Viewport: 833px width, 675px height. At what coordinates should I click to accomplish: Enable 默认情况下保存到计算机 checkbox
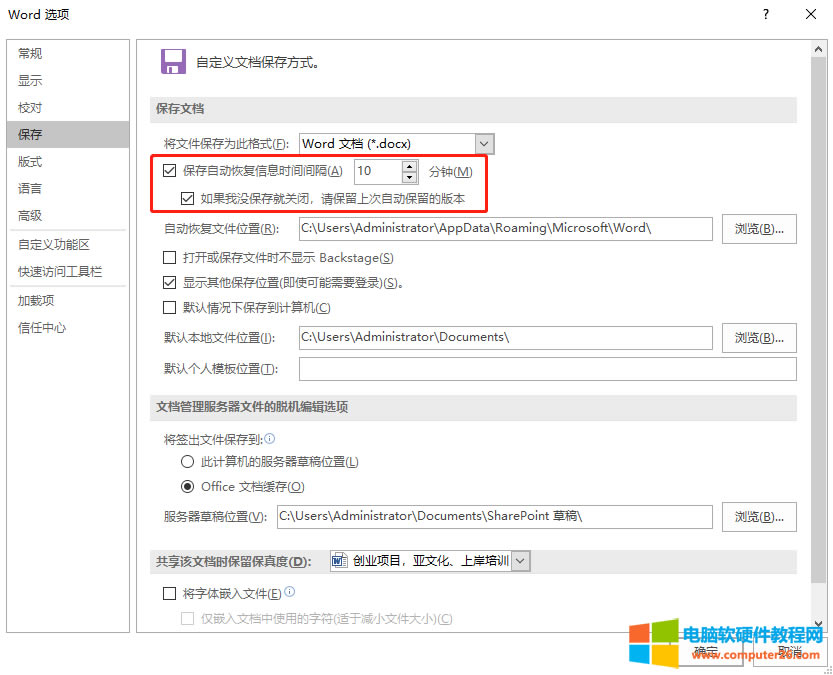169,307
